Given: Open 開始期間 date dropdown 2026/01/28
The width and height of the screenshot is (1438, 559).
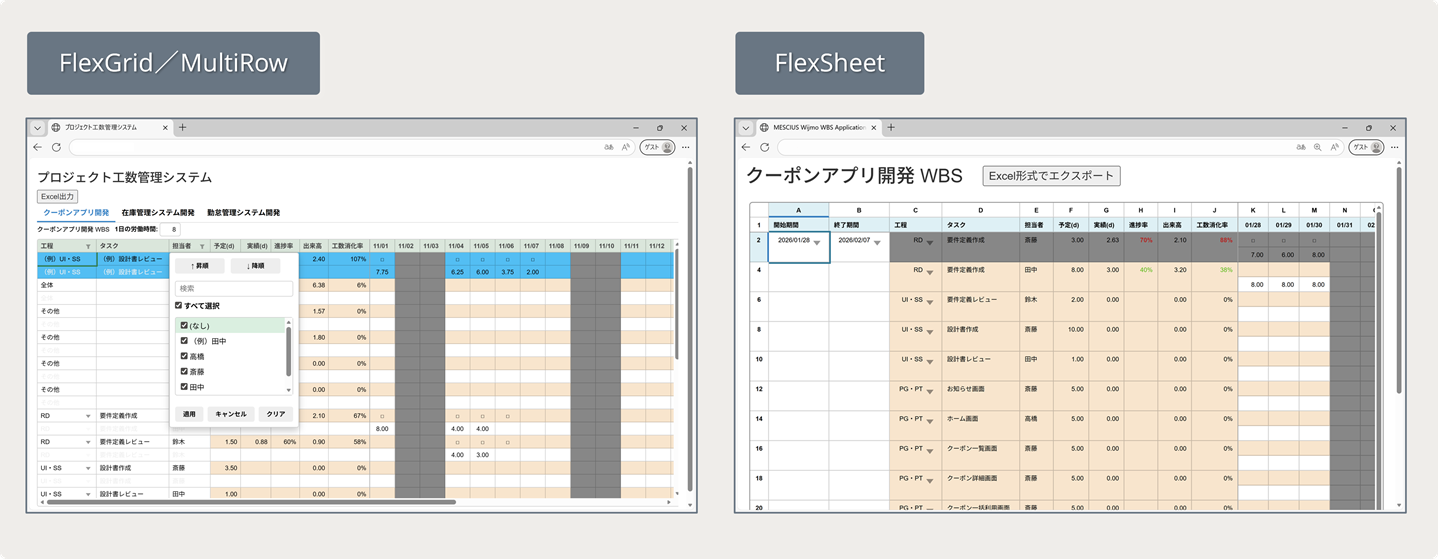Looking at the screenshot, I should point(817,242).
